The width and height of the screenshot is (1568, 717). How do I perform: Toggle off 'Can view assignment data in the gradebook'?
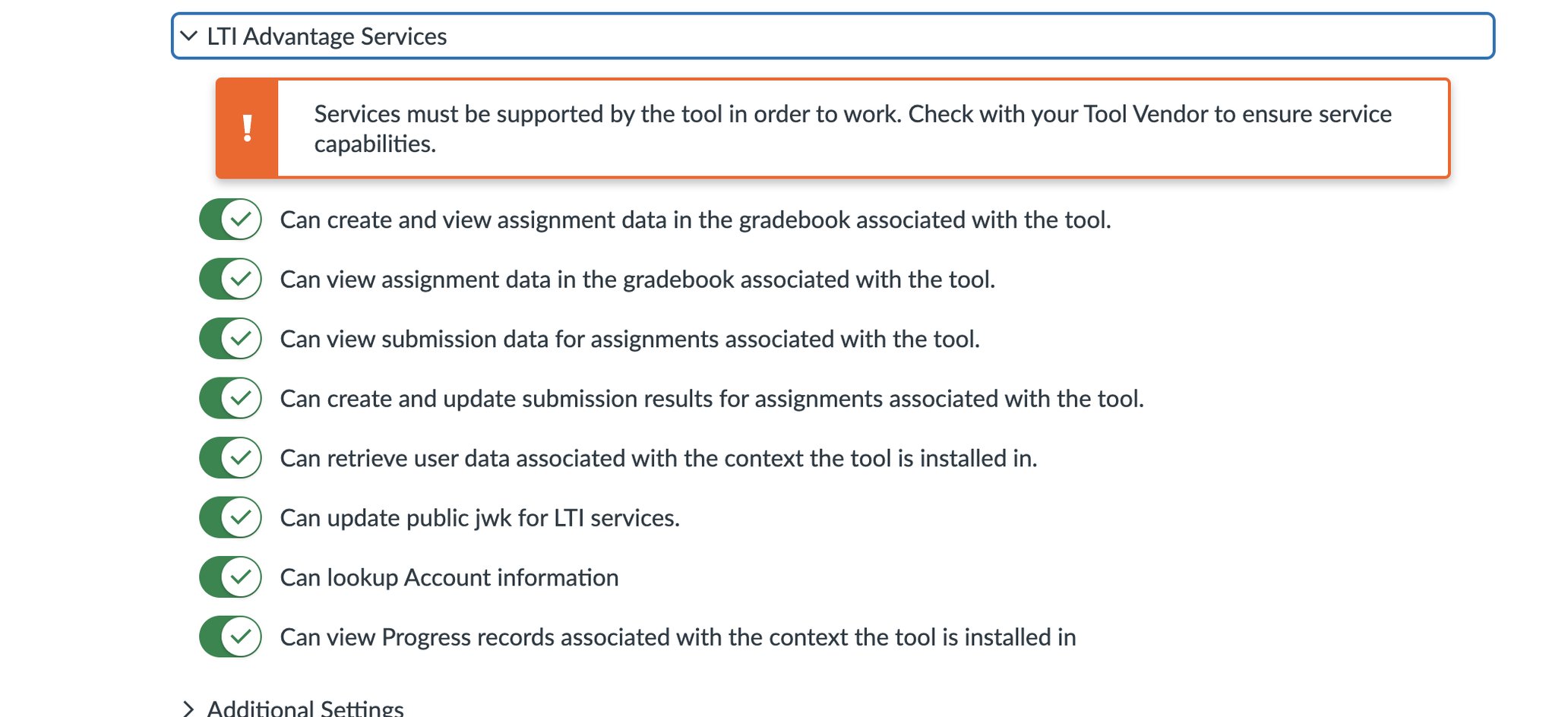(230, 280)
